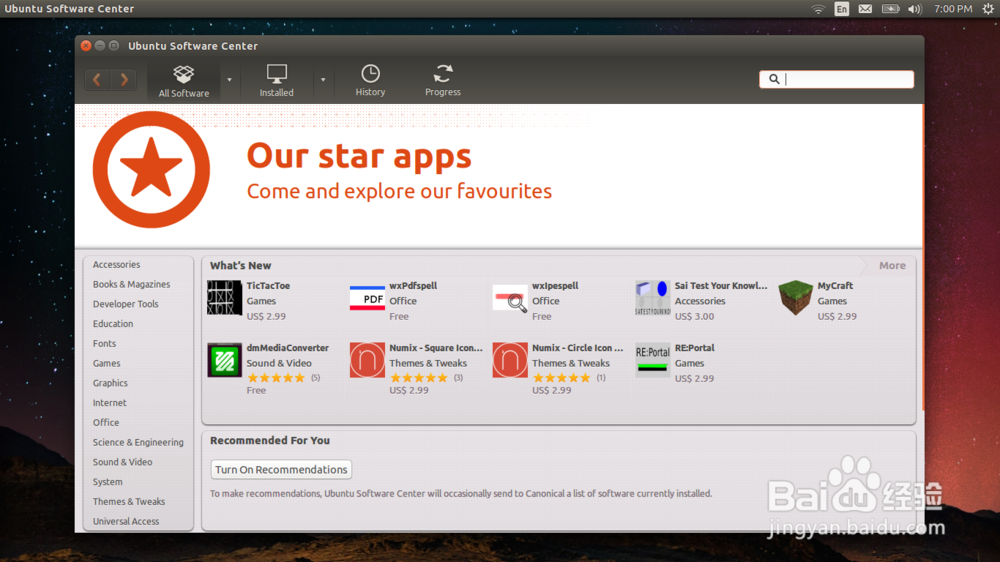Expand the All Software dropdown arrow
The height and width of the screenshot is (562, 1000).
[230, 80]
